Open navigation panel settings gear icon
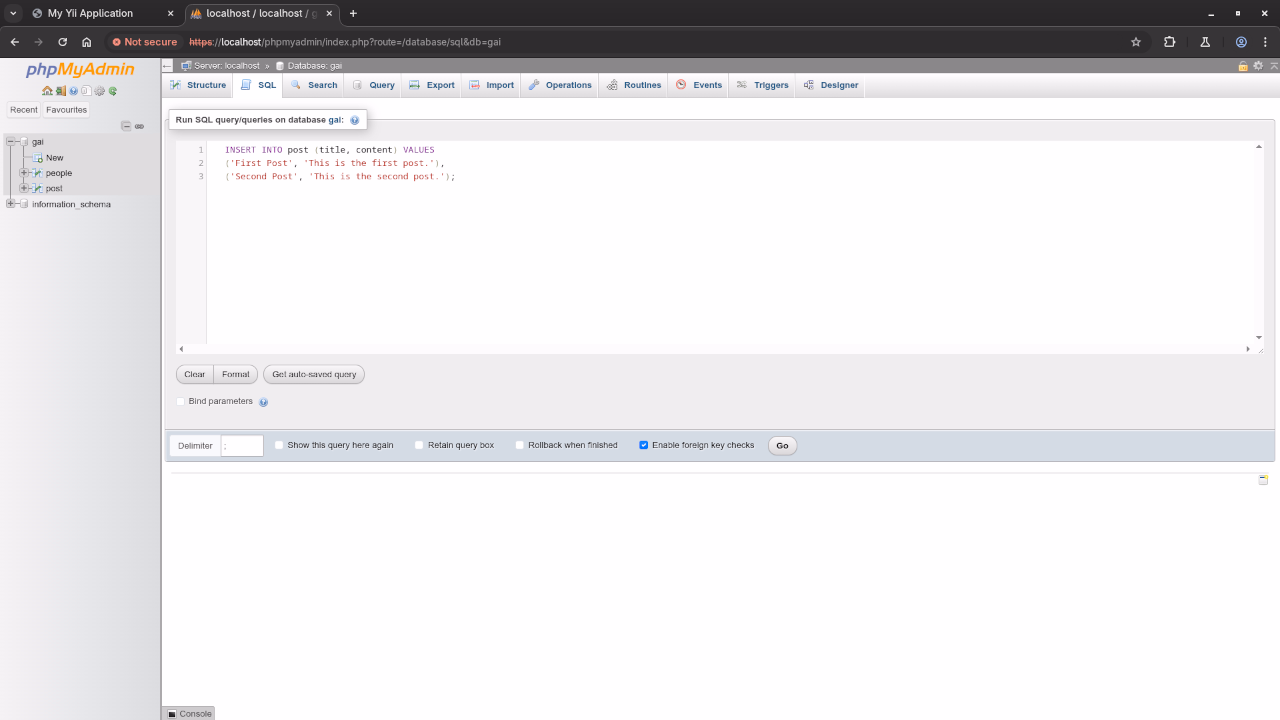 99,91
